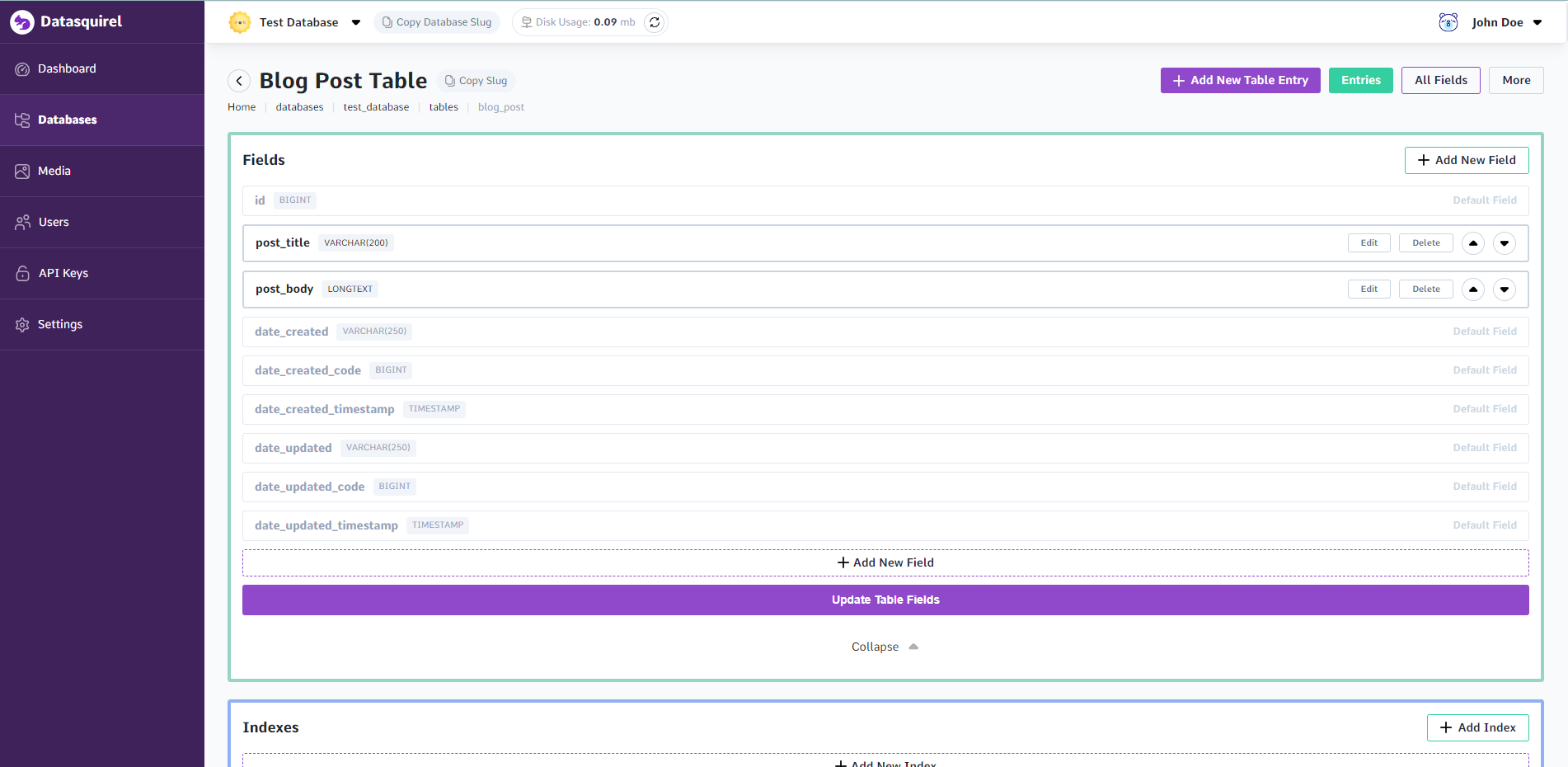Copy the database slug
Image resolution: width=1568 pixels, height=767 pixels.
pos(437,22)
